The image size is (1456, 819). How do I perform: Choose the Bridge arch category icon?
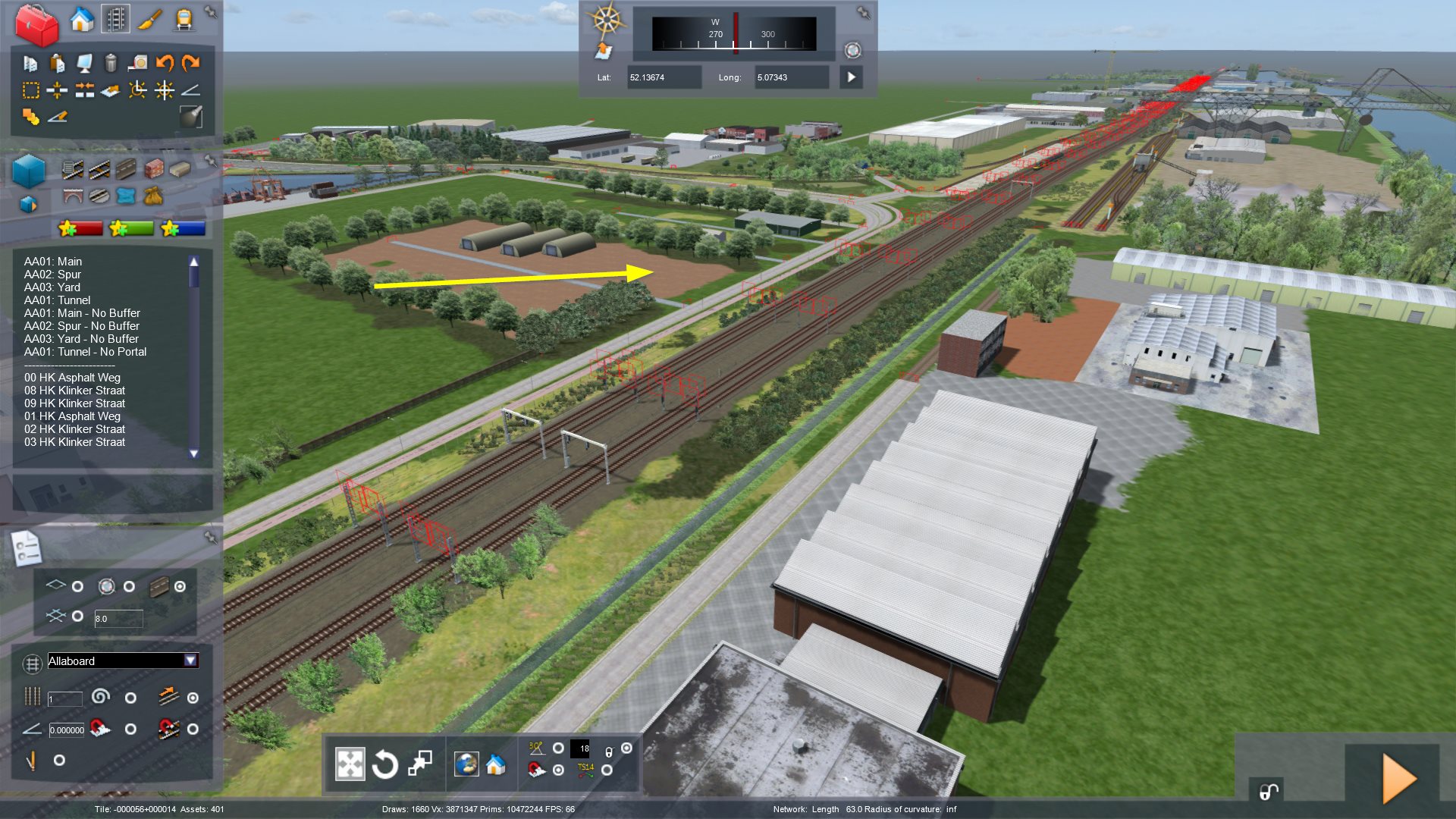(x=73, y=196)
